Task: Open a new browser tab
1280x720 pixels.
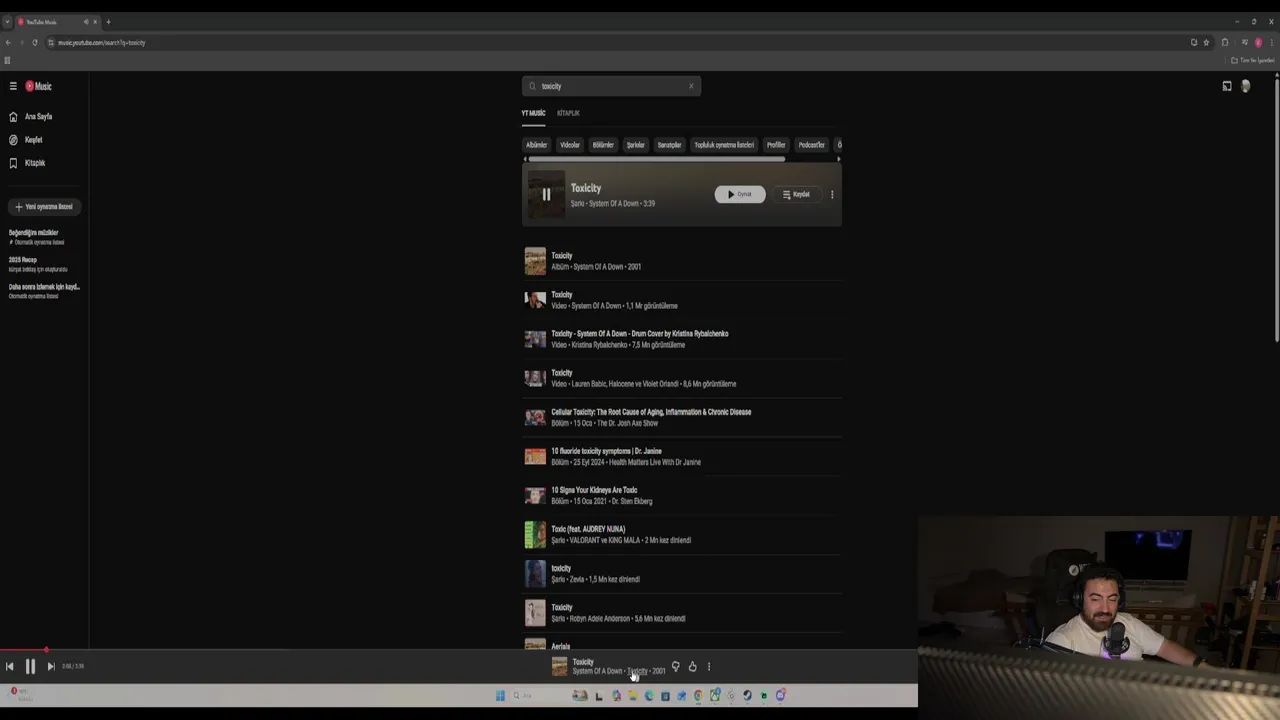Action: coord(108,22)
